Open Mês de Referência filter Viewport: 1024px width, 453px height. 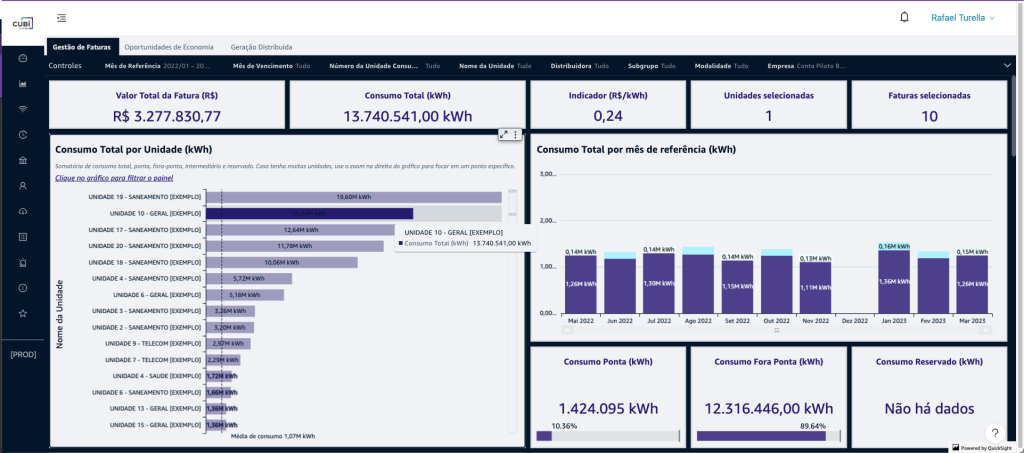point(158,66)
